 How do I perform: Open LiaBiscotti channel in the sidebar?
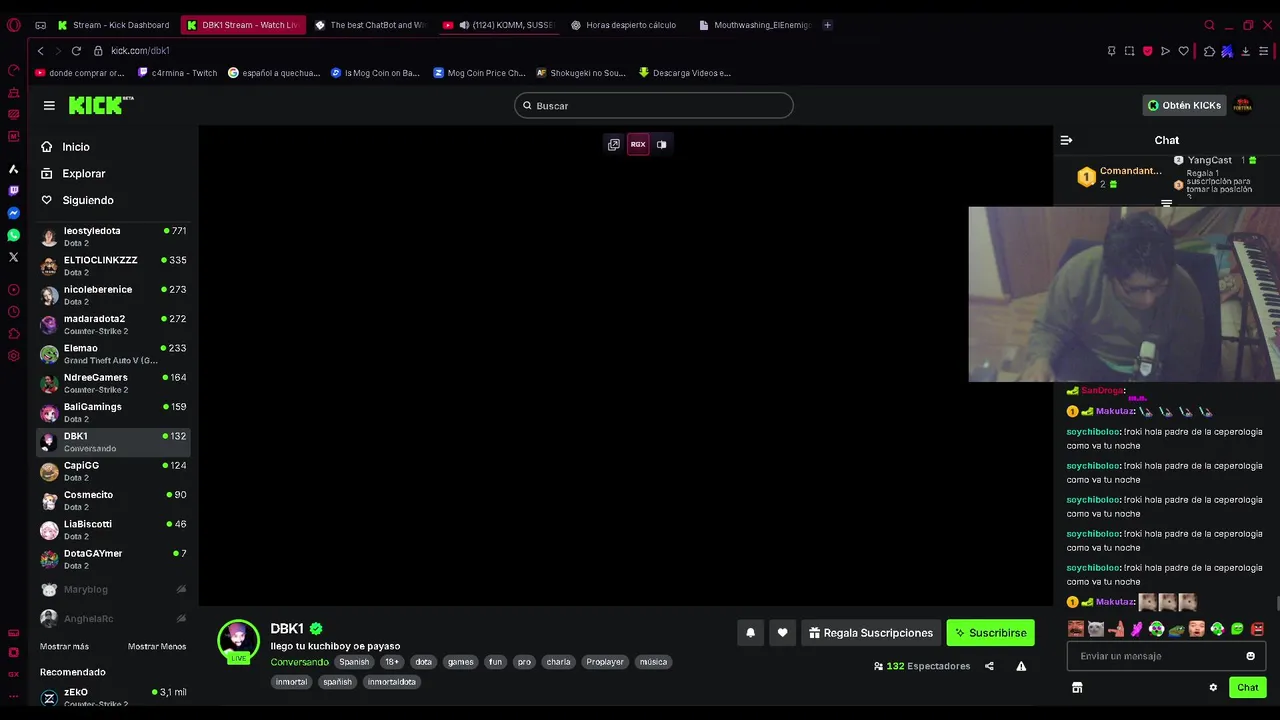point(113,529)
